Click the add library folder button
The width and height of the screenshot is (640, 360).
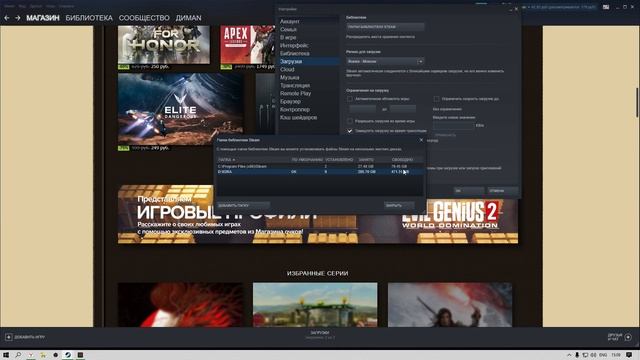(243, 206)
